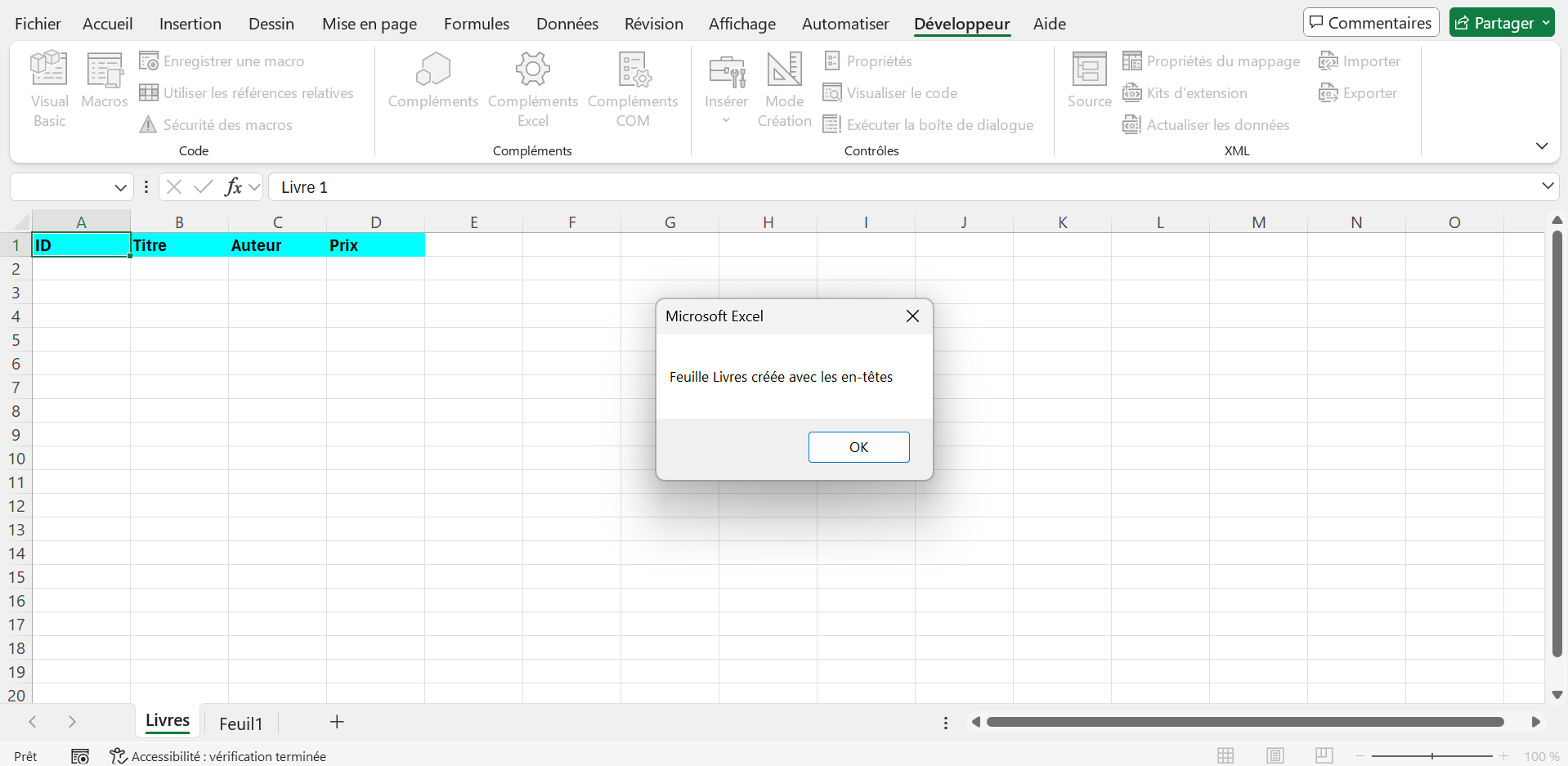Open the Commentaires pane
Viewport: 1568px width, 766px height.
pyautogui.click(x=1371, y=23)
